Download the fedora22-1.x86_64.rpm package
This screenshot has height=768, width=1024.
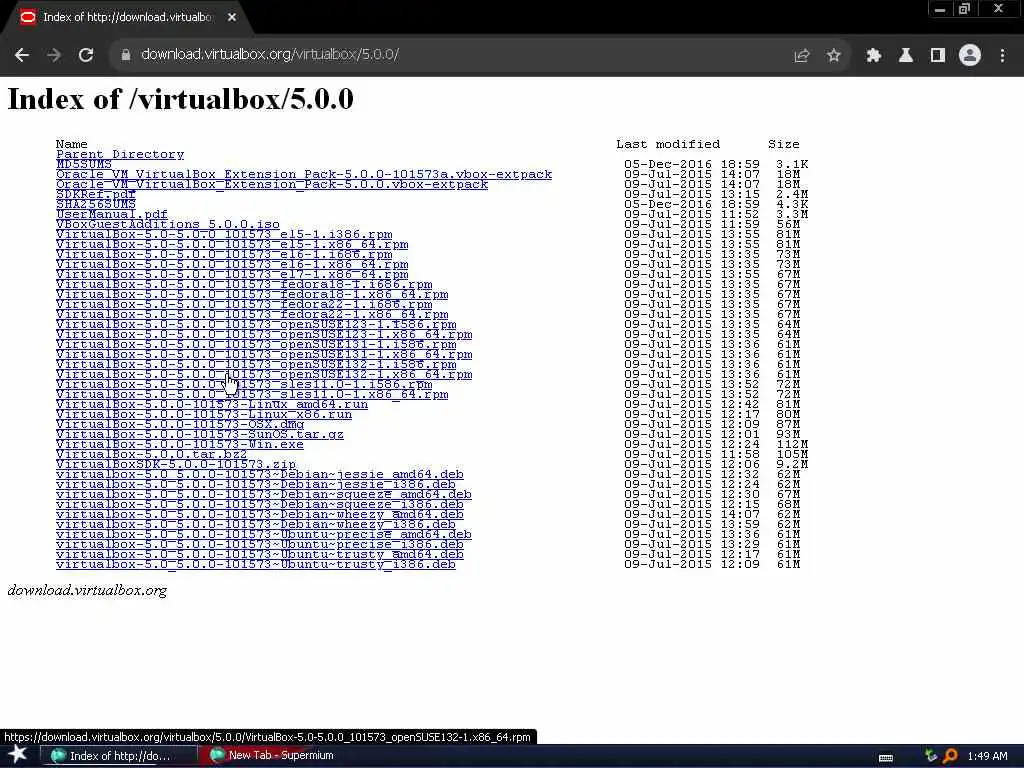(x=252, y=315)
